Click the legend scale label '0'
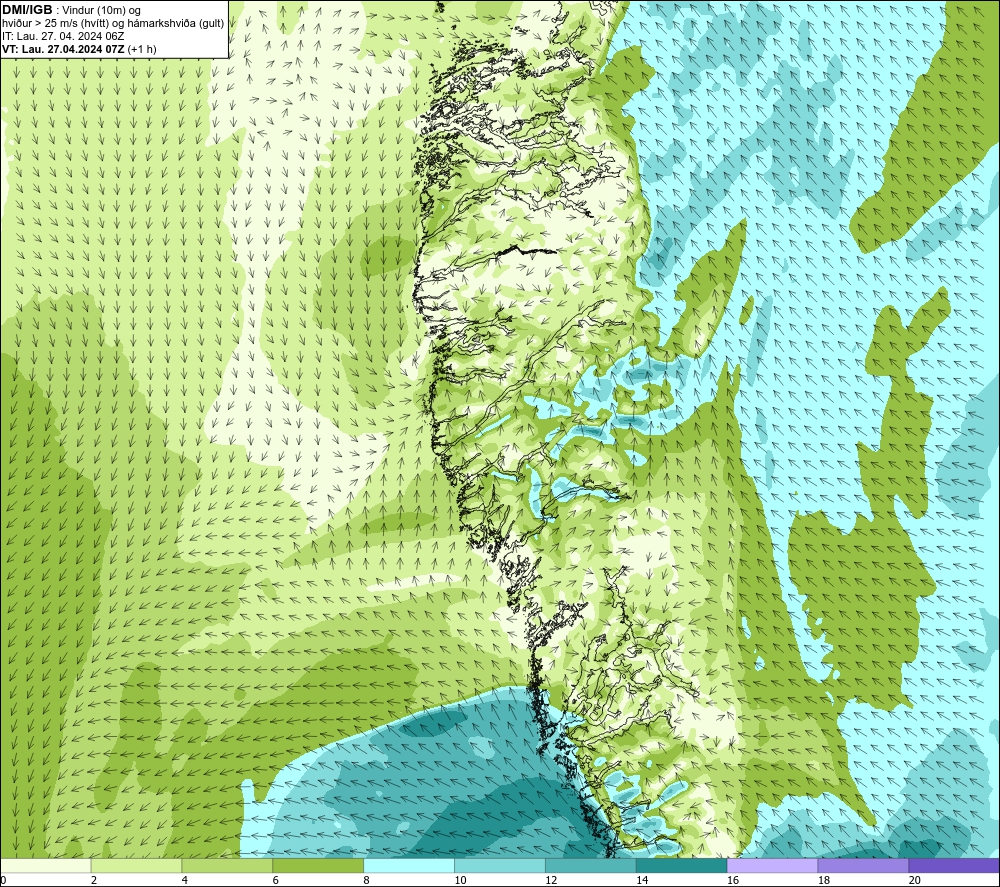The height and width of the screenshot is (887, 1000). click(x=3, y=880)
